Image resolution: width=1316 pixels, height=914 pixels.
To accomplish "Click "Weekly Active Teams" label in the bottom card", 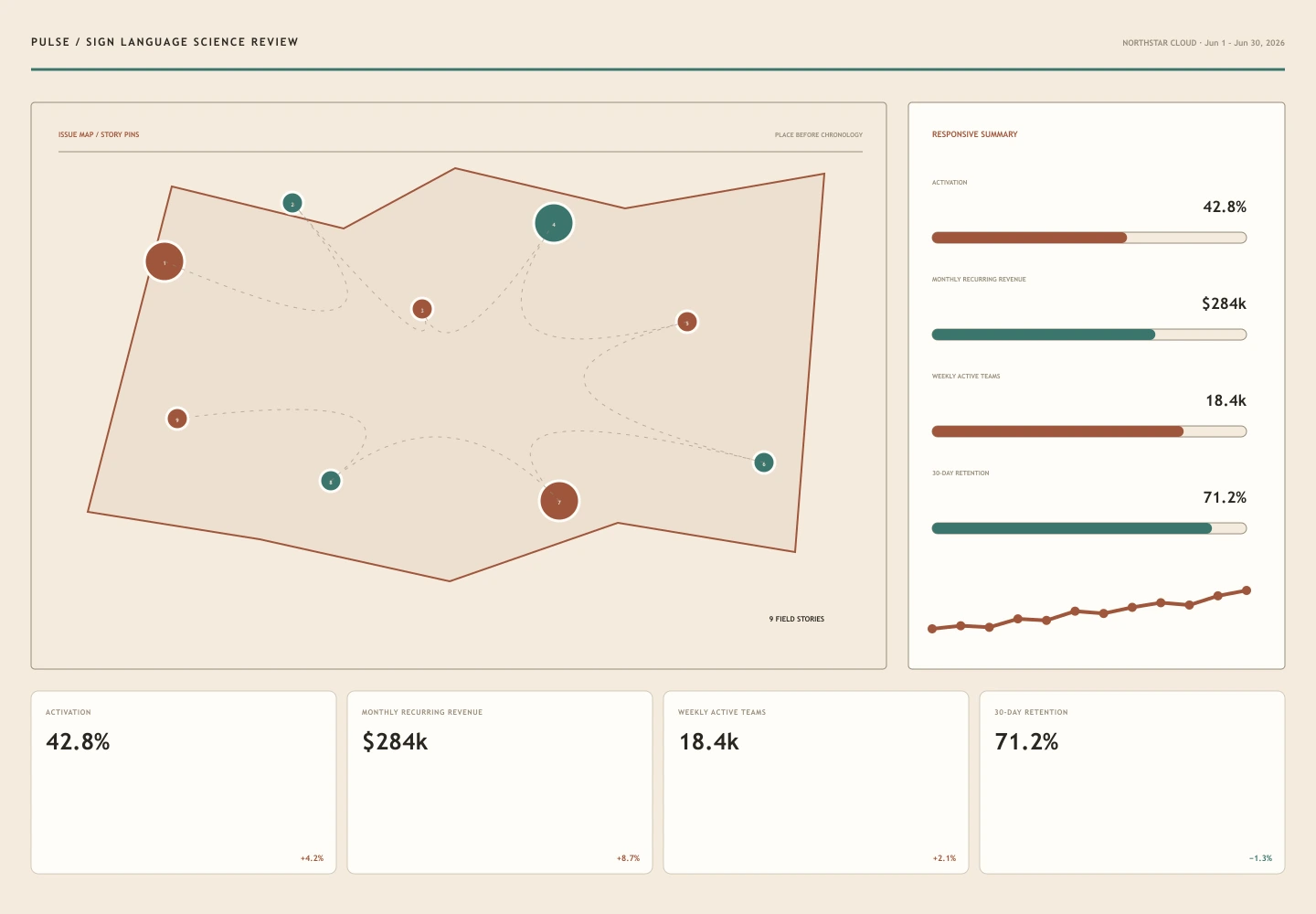I will (x=722, y=712).
